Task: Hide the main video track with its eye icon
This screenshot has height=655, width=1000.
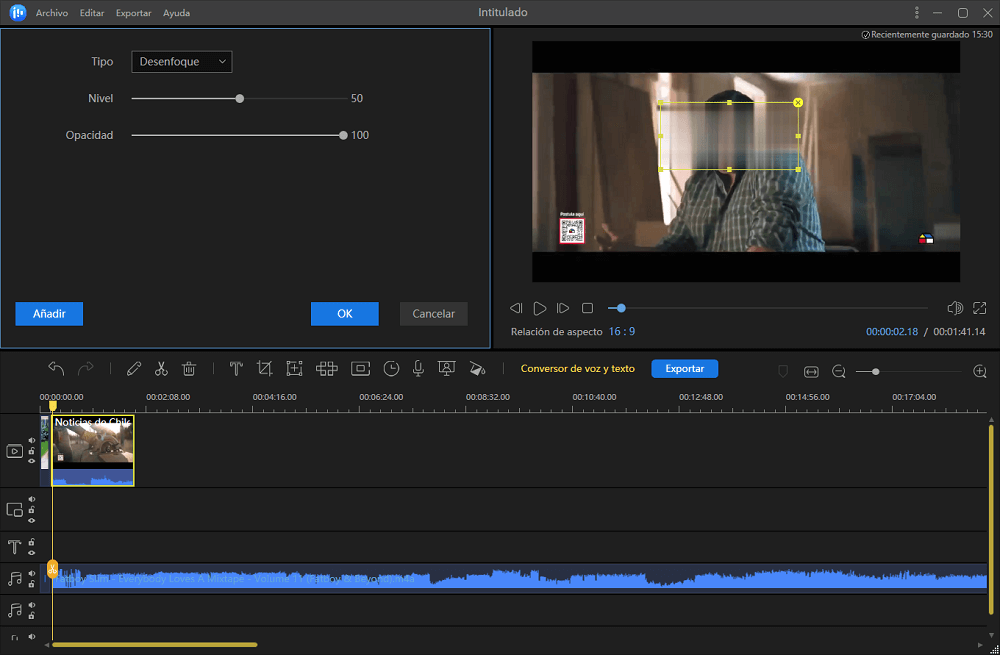Action: pyautogui.click(x=32, y=461)
